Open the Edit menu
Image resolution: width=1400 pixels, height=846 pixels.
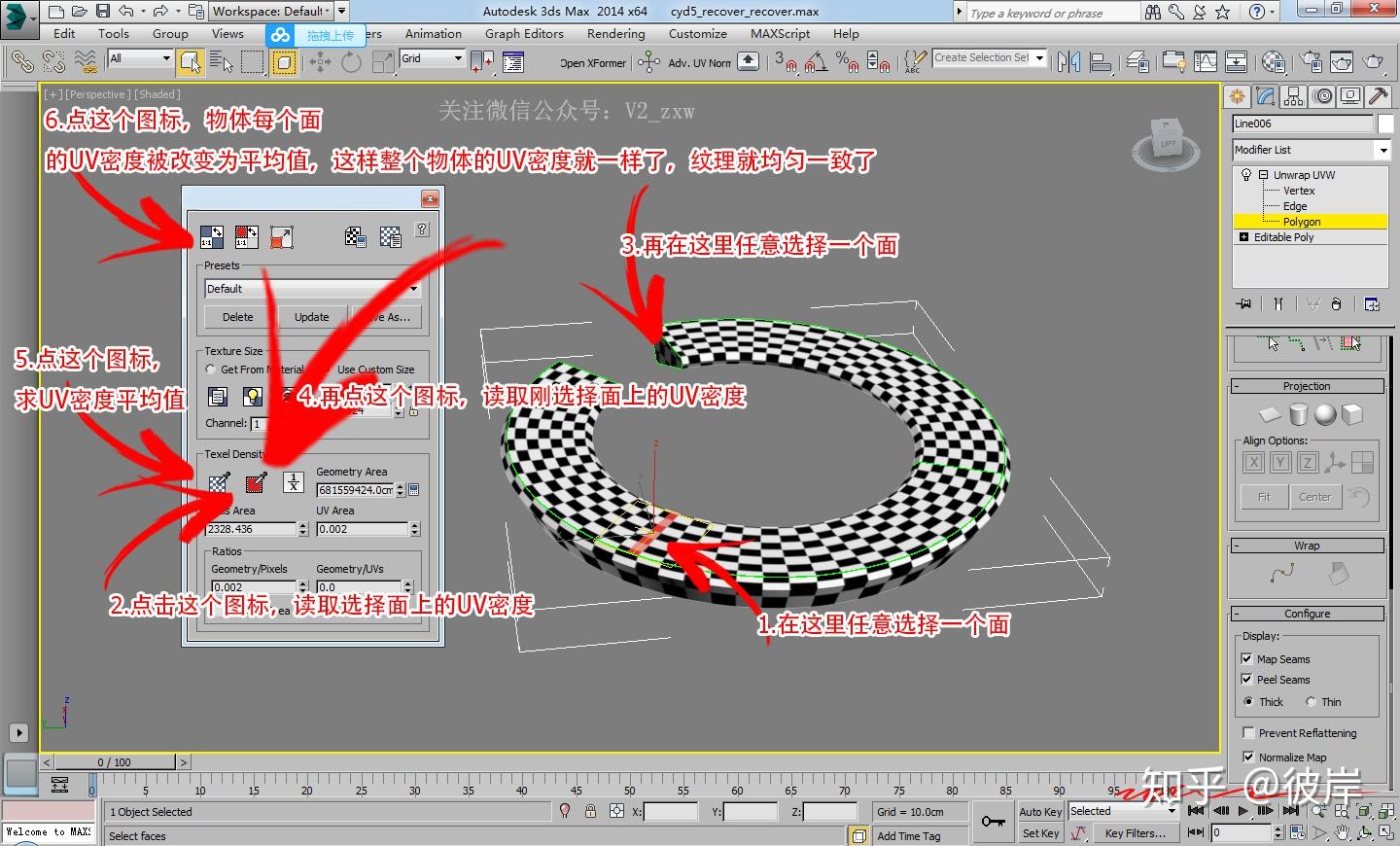[64, 34]
